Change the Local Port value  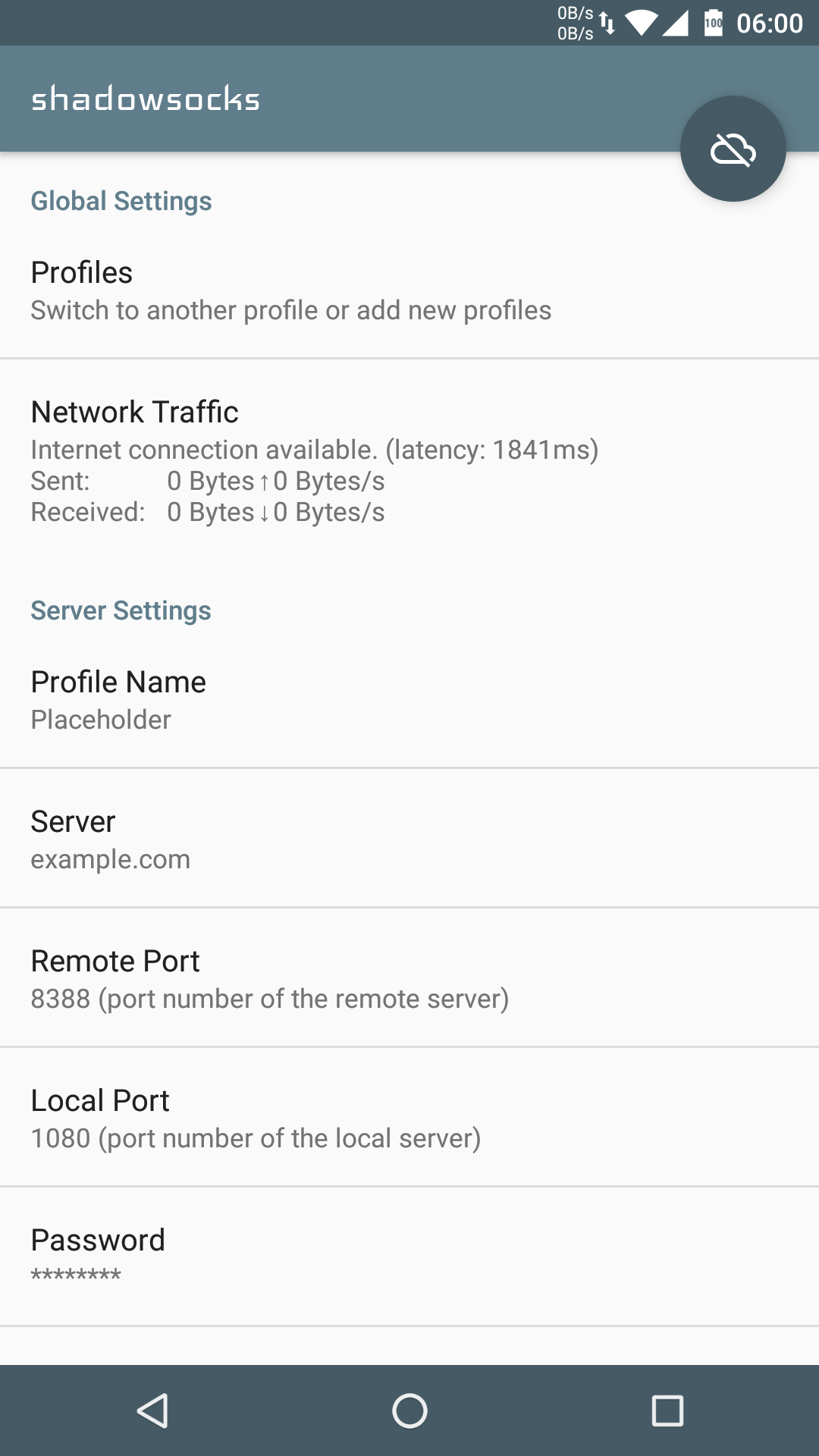point(409,1118)
